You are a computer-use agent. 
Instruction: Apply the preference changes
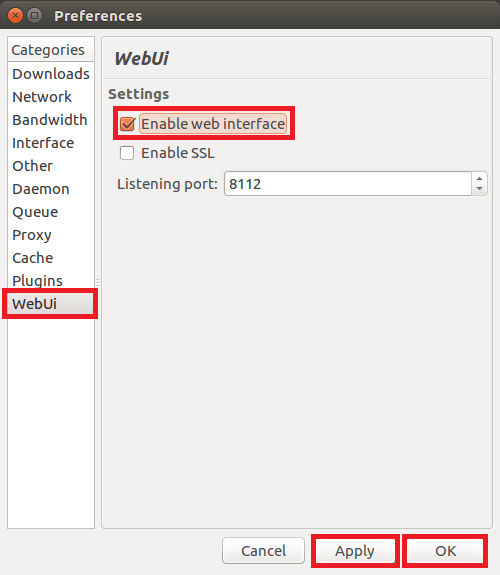355,551
